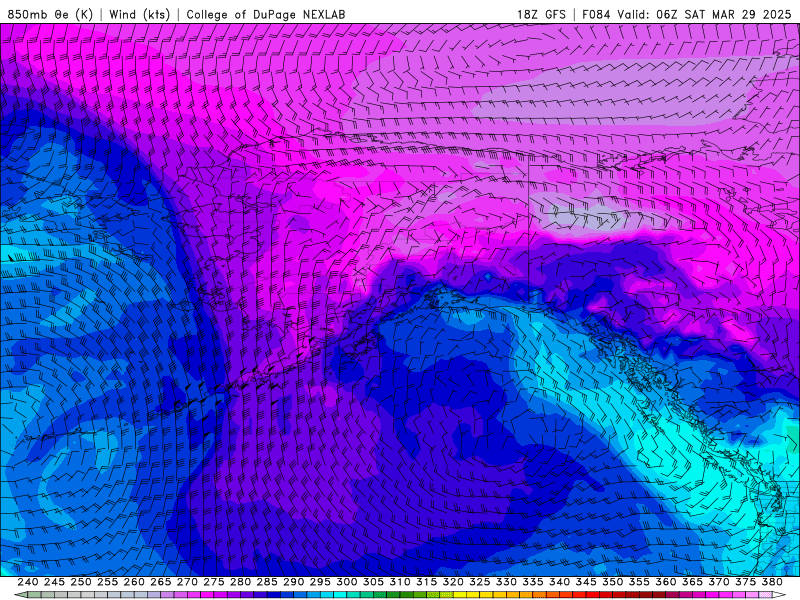Click the 300 value on the color scale
800x600 pixels.
pos(346,582)
